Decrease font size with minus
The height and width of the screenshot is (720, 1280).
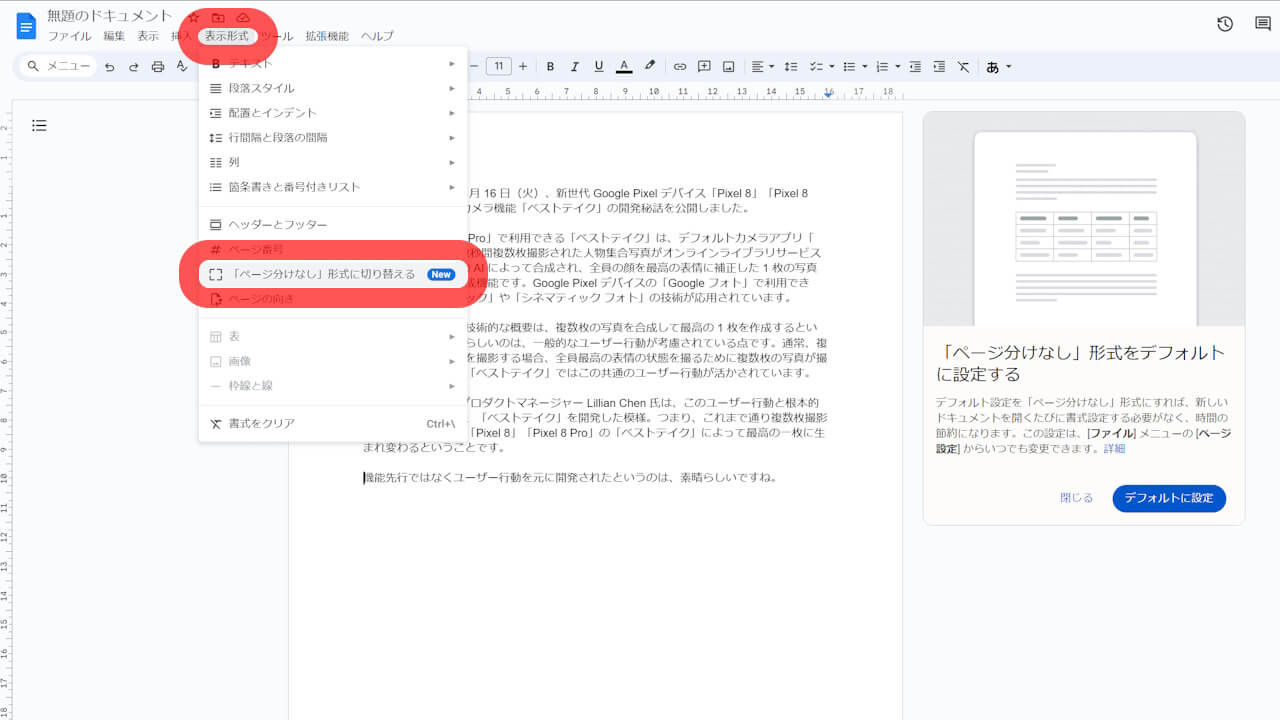(x=474, y=67)
